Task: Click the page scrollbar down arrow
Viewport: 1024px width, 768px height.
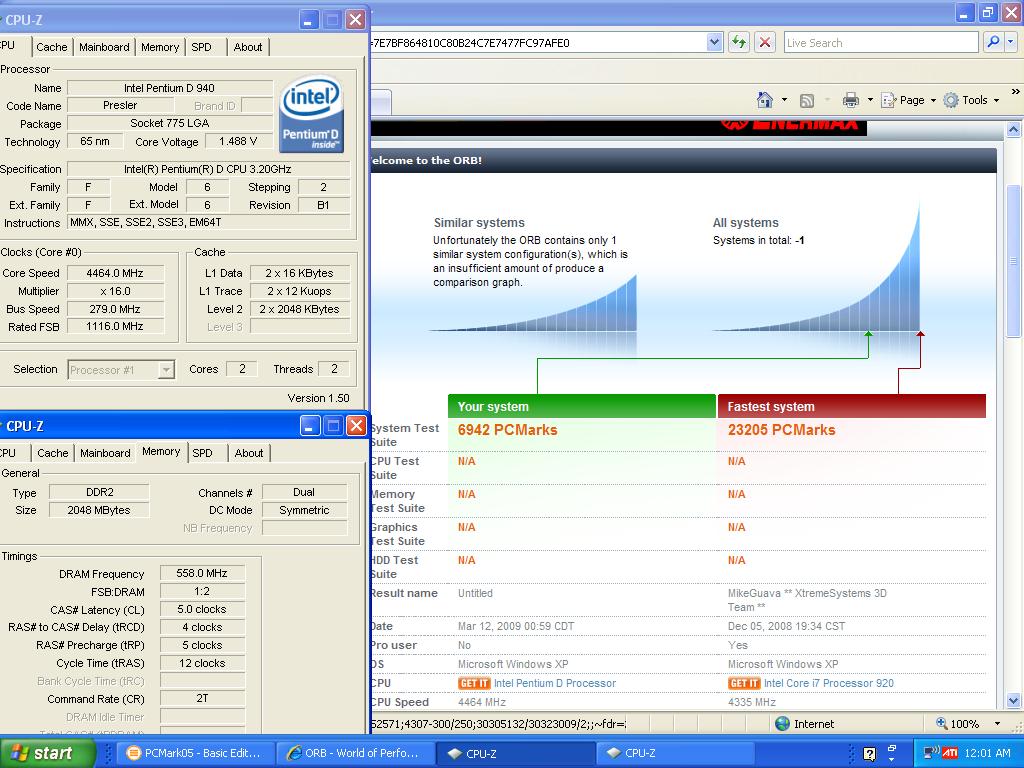Action: click(x=1013, y=701)
